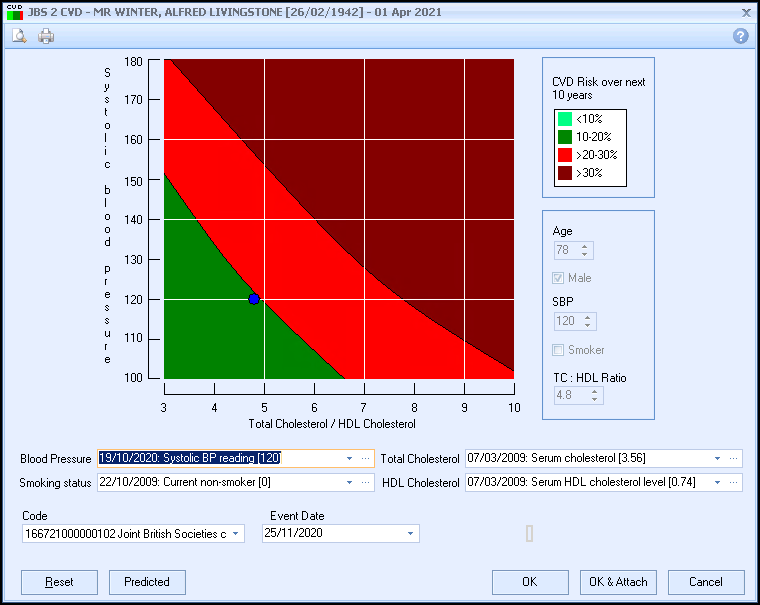Click ellipsis button beside Smoking status field
Screen dimensions: 760x605
coord(367,483)
